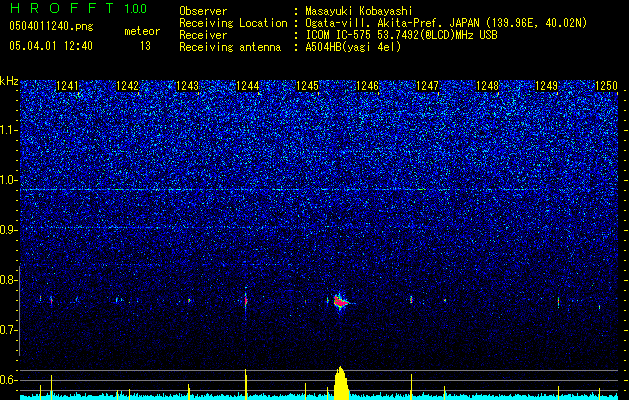
Task: Click the kHz axis unit label
Action: tap(9, 81)
